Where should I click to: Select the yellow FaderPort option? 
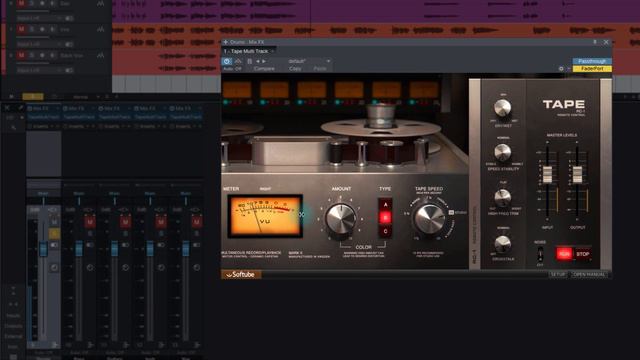(x=592, y=69)
